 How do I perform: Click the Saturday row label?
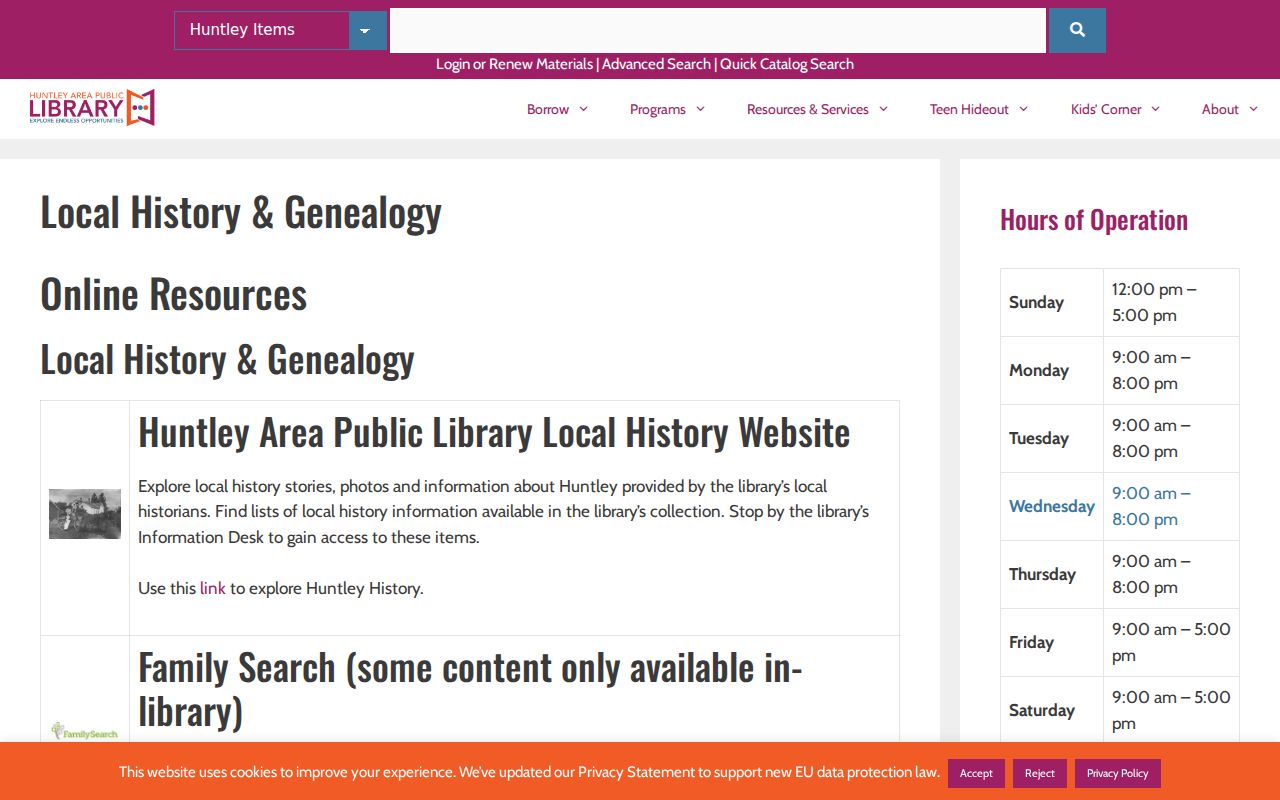coord(1042,710)
